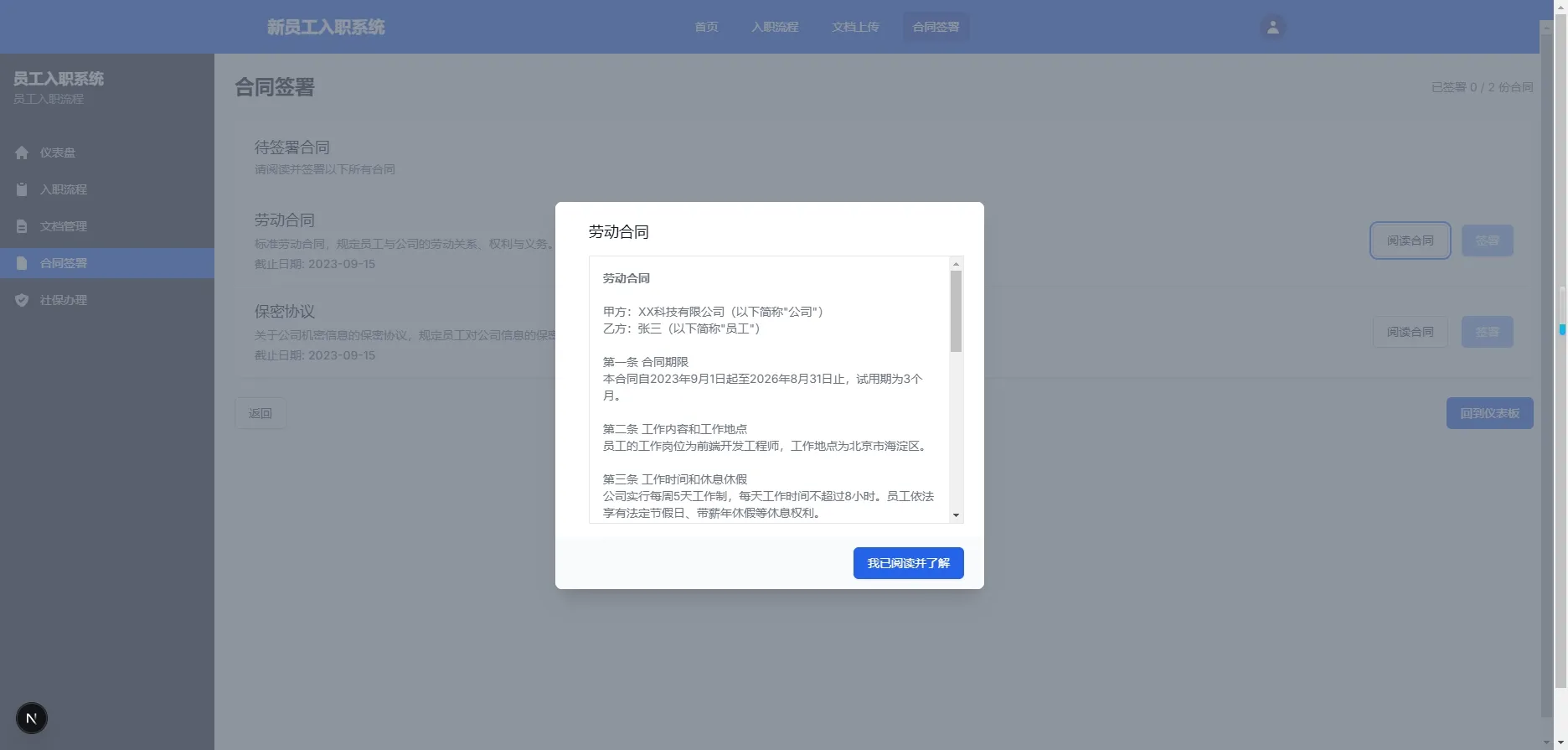The image size is (1568, 750).
Task: Click the contract text scrollbar thumb
Action: pos(956,311)
